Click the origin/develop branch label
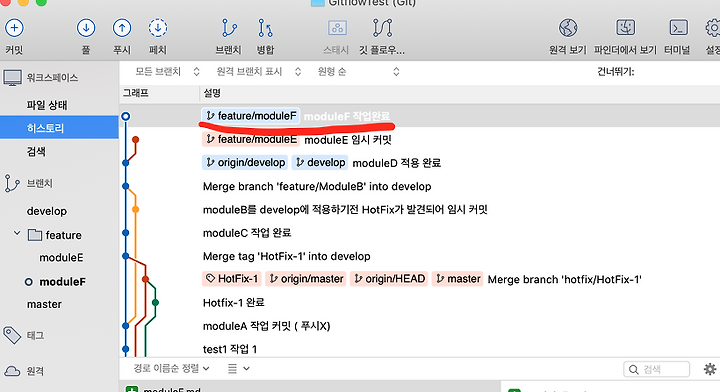 click(x=245, y=162)
